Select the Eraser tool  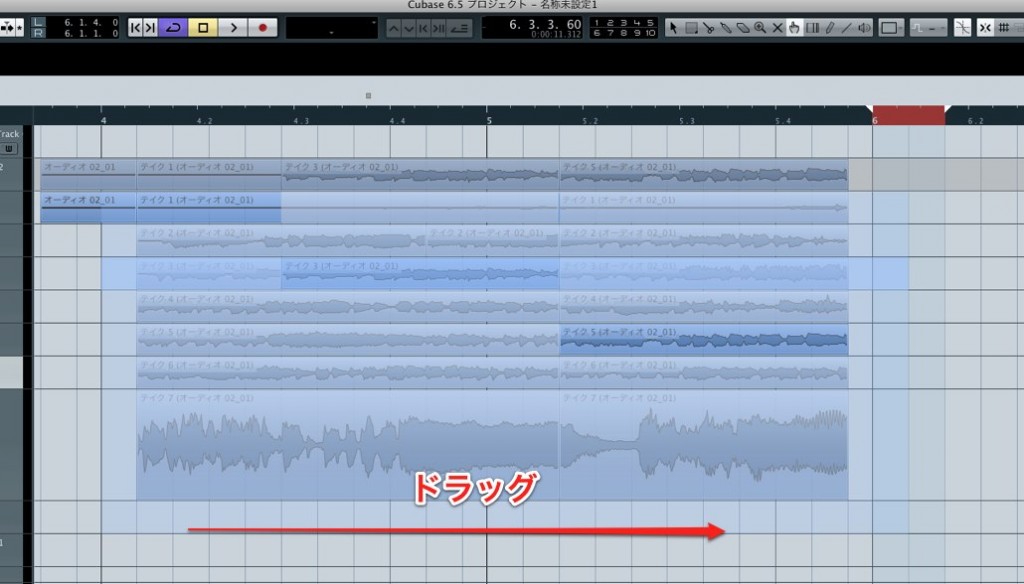[x=742, y=29]
